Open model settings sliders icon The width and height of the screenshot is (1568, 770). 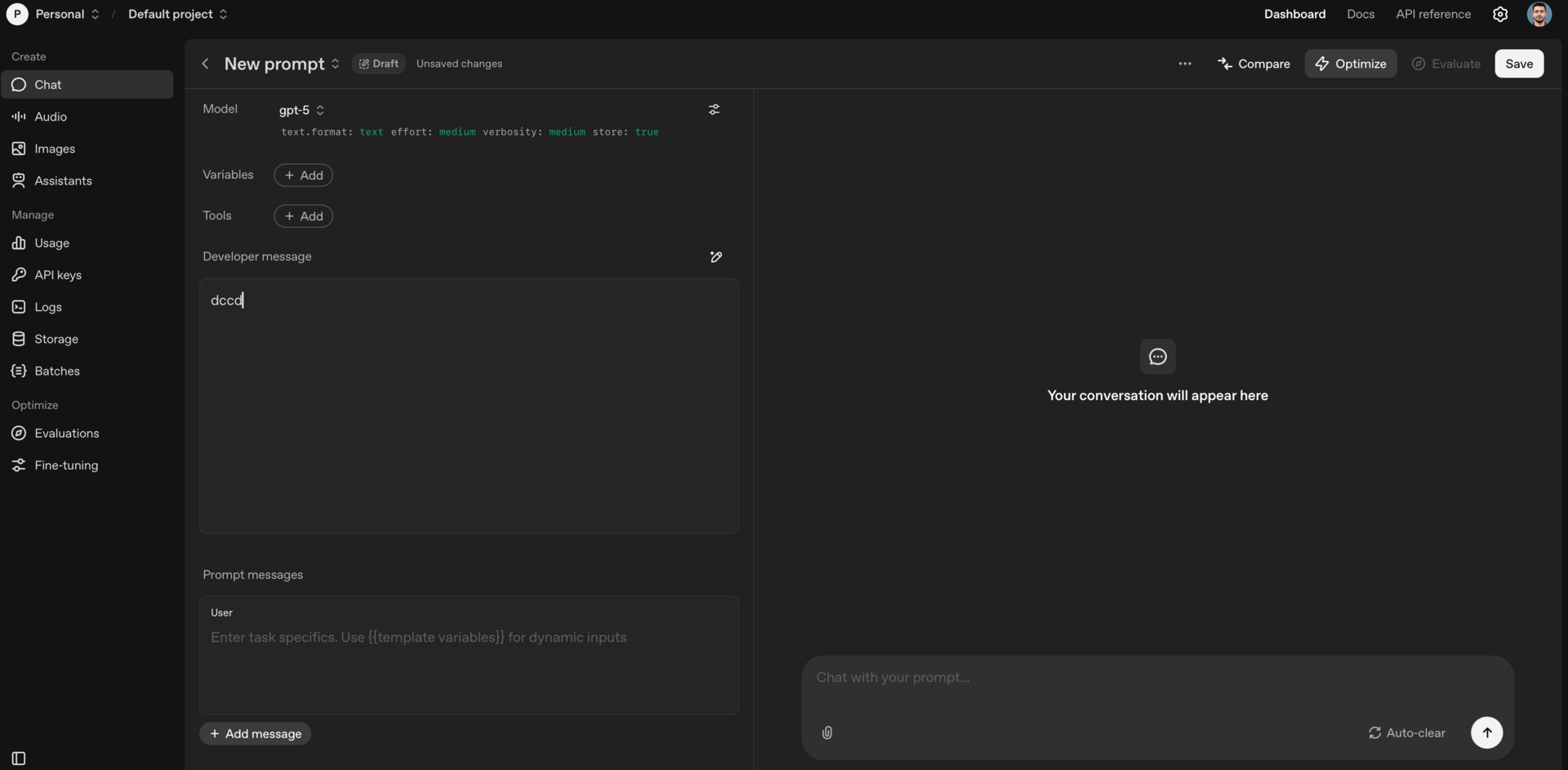(714, 109)
